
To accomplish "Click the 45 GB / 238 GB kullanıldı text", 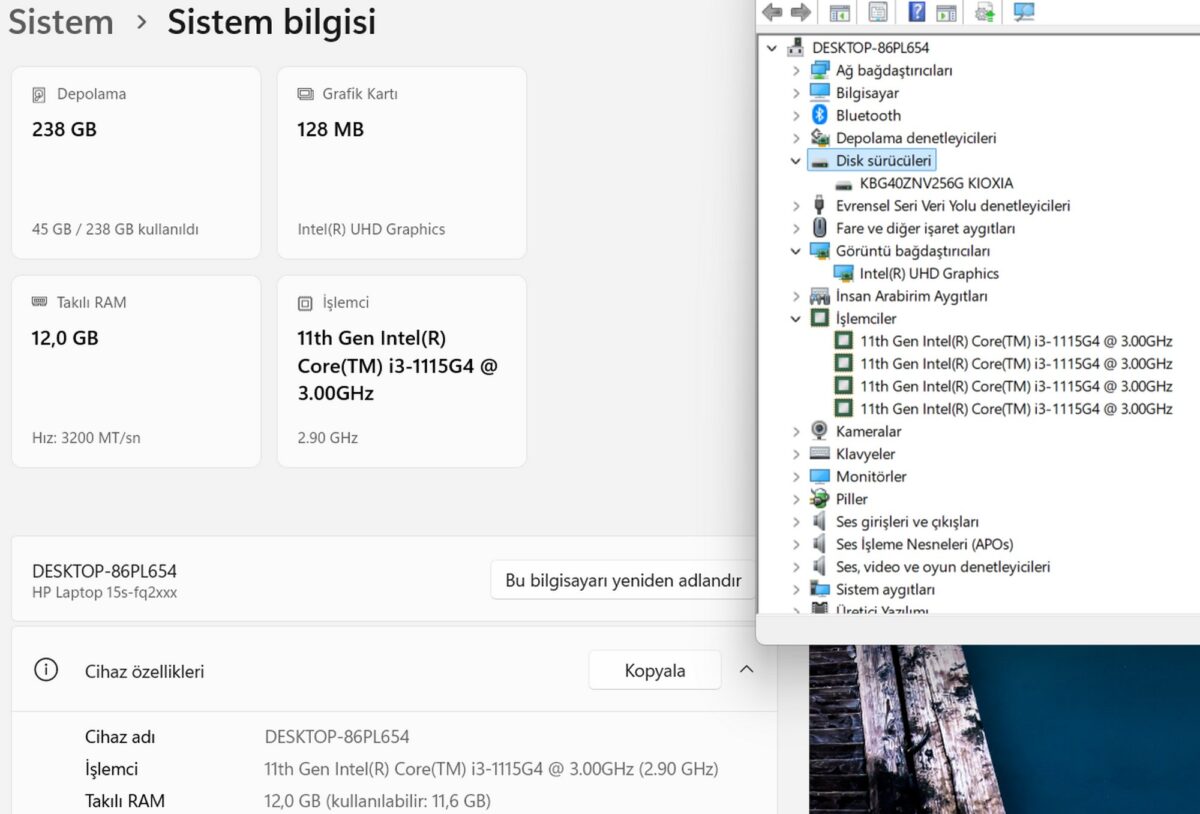I will (115, 229).
